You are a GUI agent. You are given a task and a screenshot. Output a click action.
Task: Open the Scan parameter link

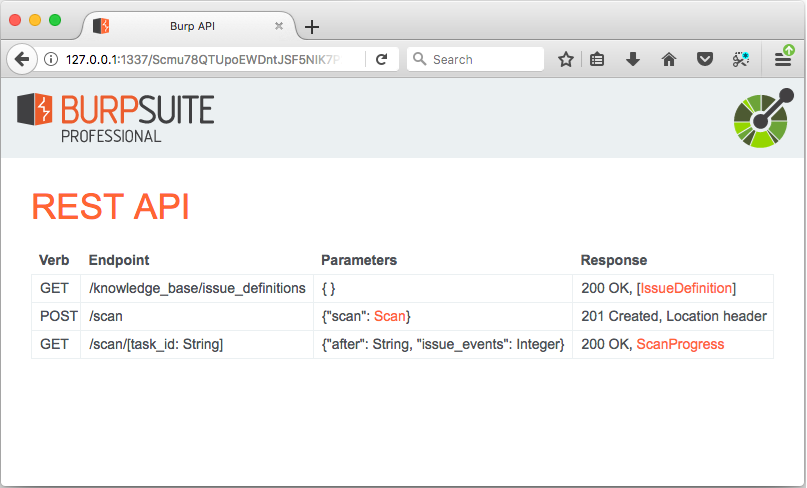(390, 316)
